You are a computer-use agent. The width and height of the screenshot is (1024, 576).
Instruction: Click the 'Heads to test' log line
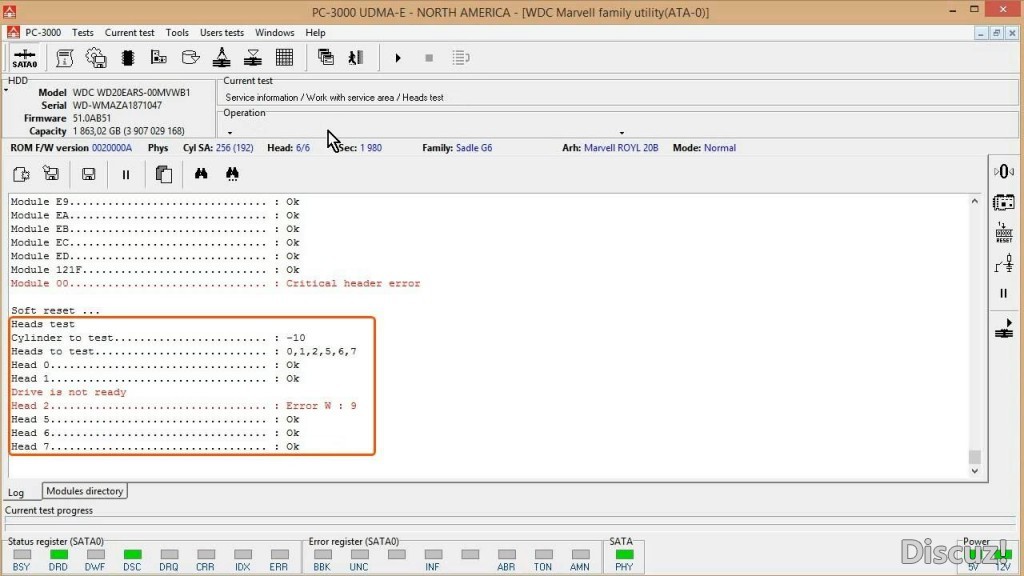click(x=184, y=351)
